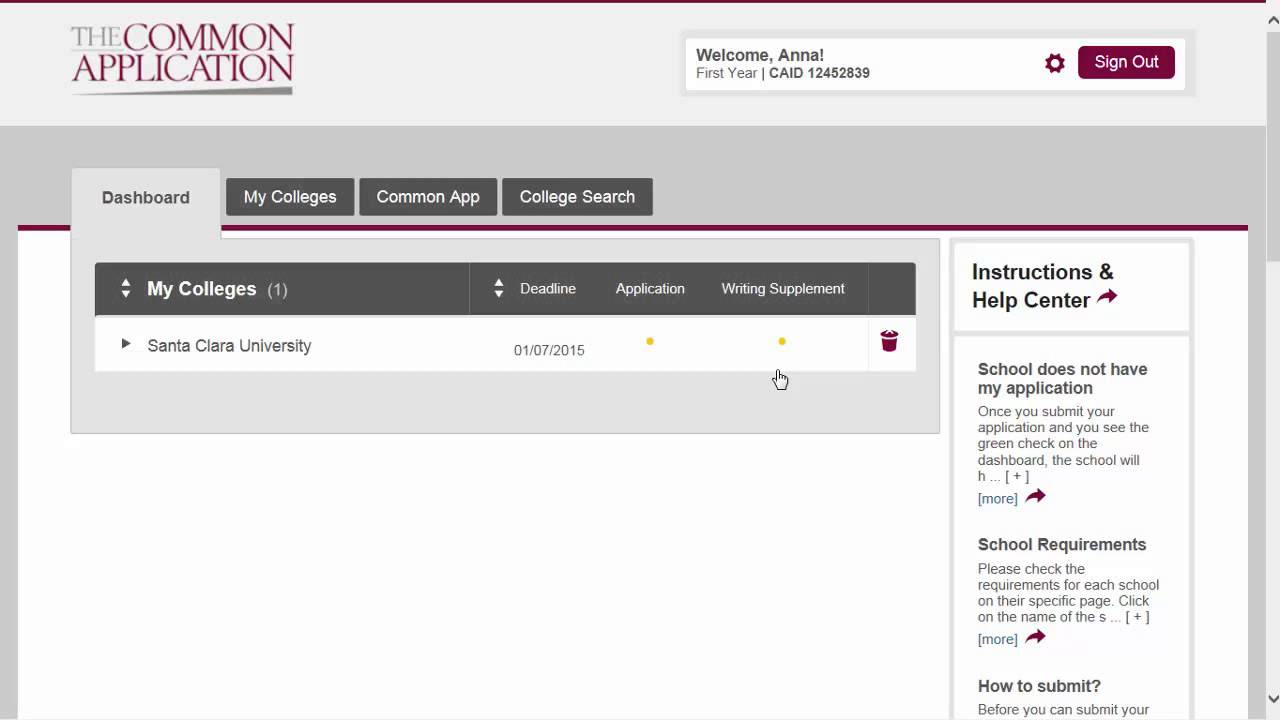Sign out of the account
The image size is (1280, 720).
click(1126, 62)
